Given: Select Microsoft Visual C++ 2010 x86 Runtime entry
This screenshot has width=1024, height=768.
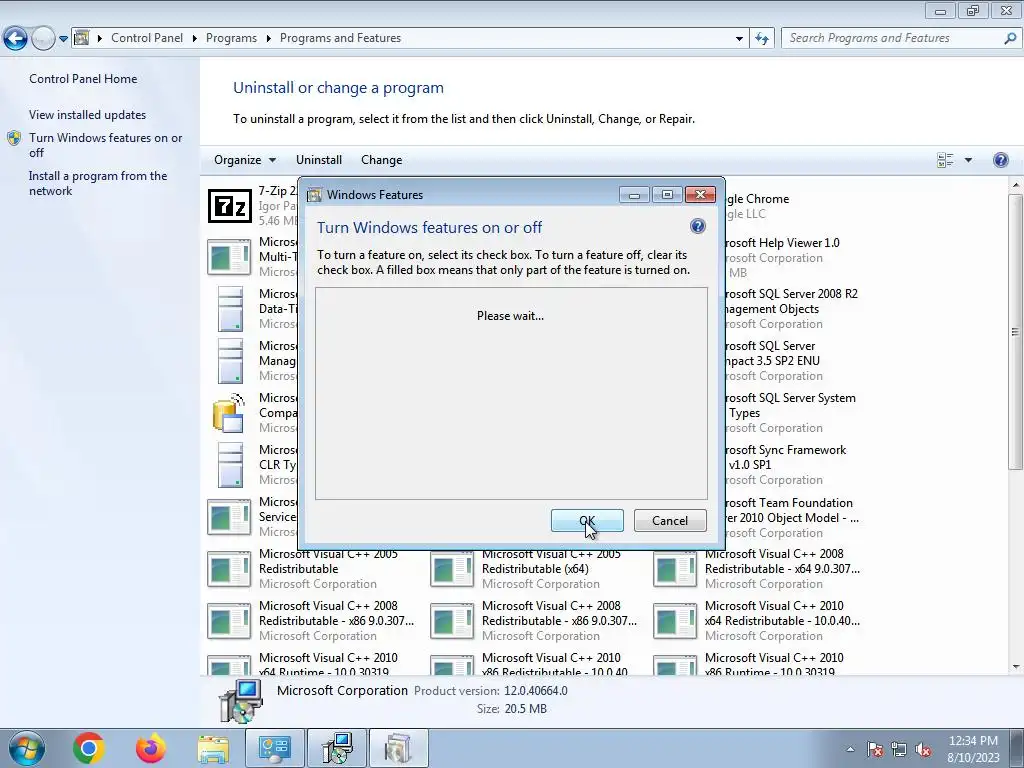Looking at the screenshot, I should (x=756, y=664).
